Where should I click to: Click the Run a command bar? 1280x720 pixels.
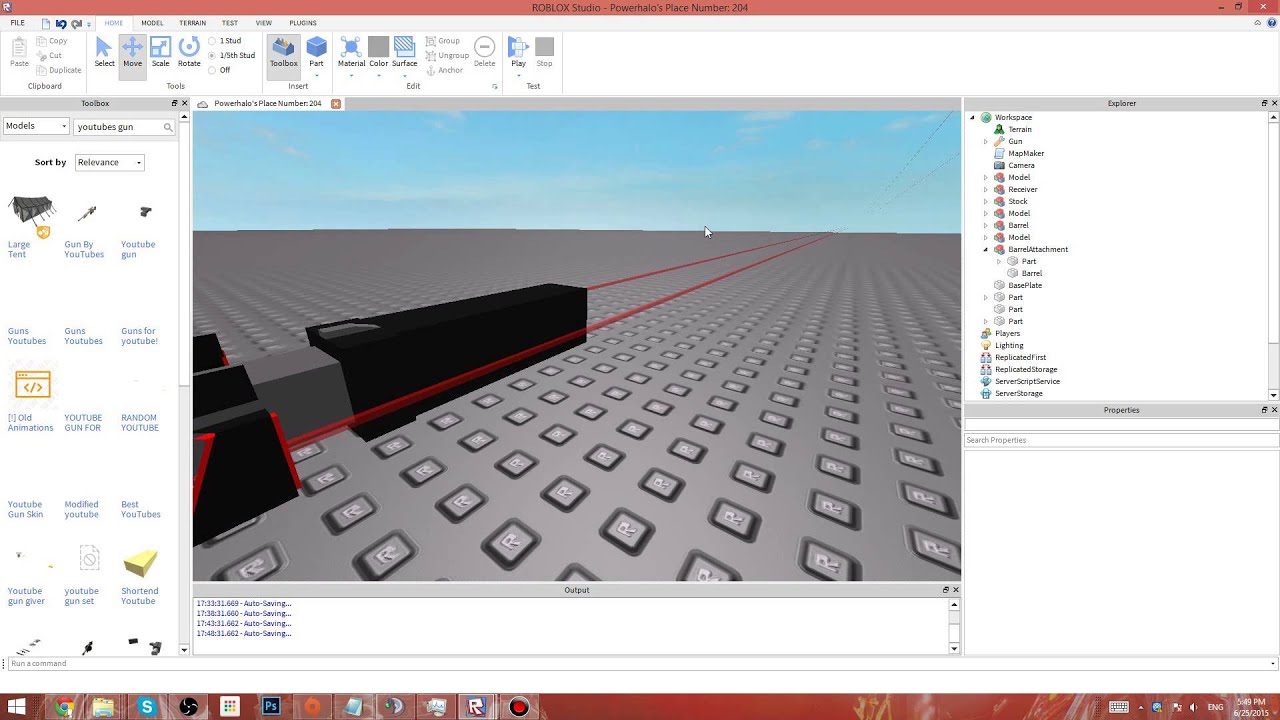point(640,663)
